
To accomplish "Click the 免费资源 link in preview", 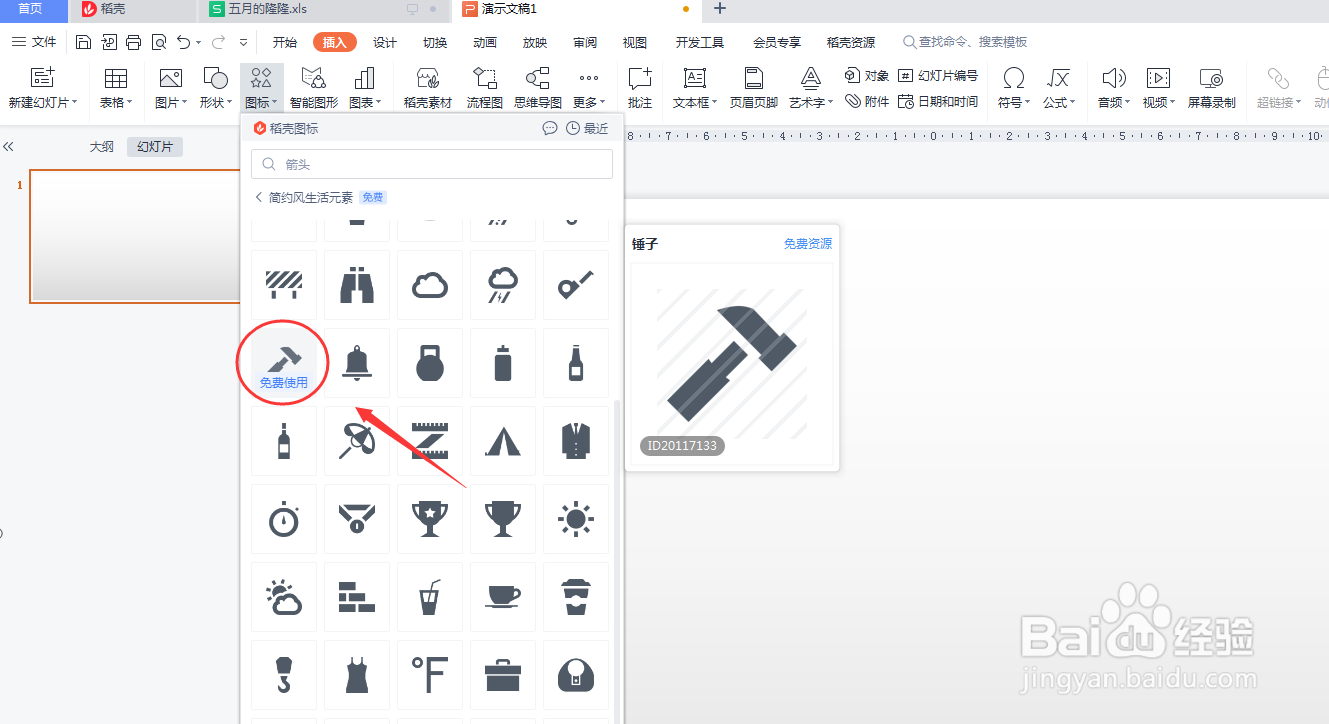I will [807, 244].
